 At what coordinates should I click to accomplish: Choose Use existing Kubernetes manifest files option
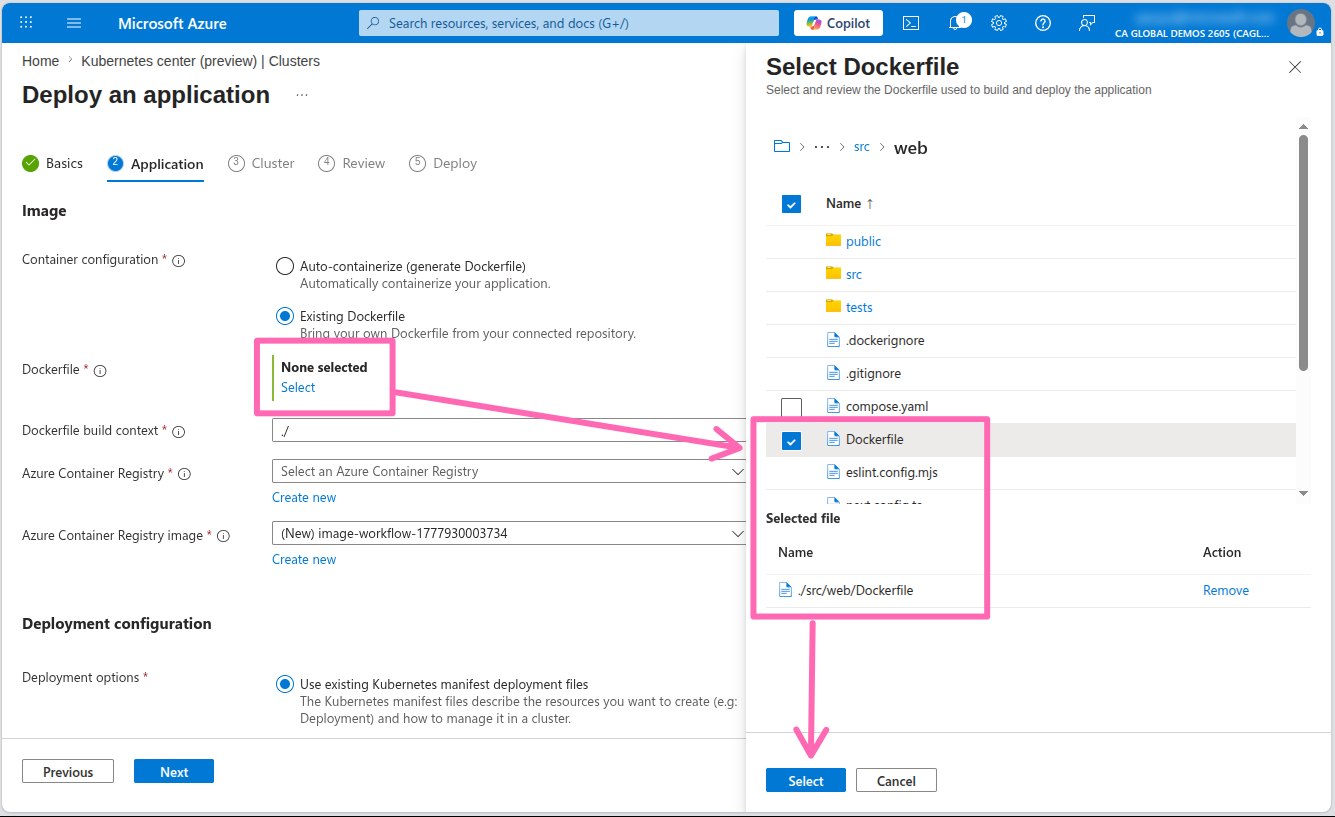[x=285, y=684]
